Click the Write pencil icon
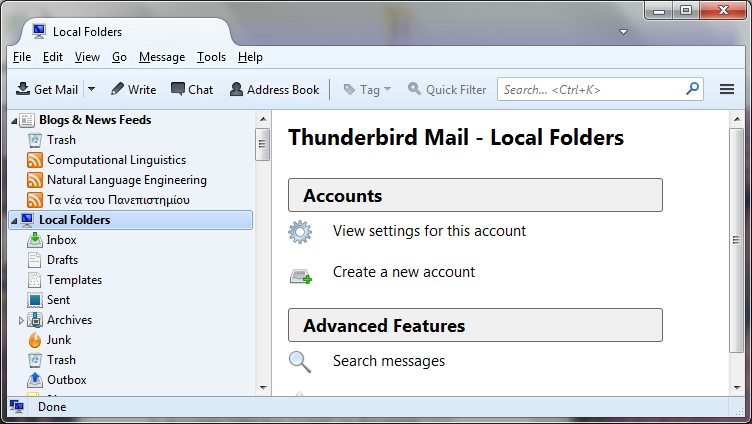 click(x=117, y=89)
